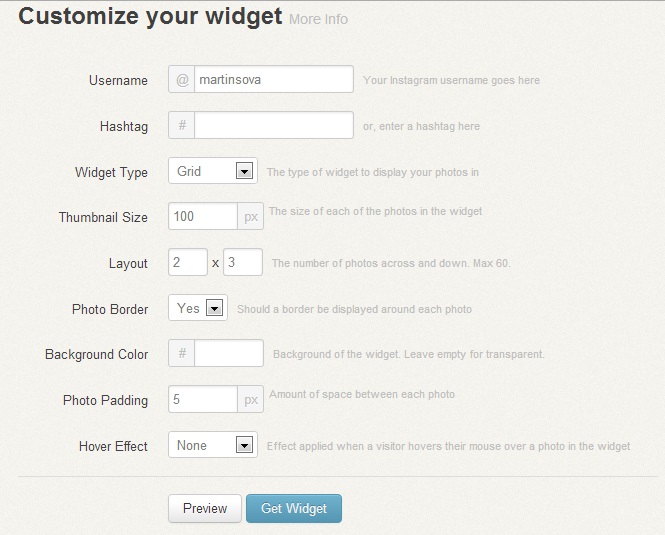This screenshot has height=535, width=665.
Task: Expand the Hover Effect None dropdown
Action: pos(213,445)
